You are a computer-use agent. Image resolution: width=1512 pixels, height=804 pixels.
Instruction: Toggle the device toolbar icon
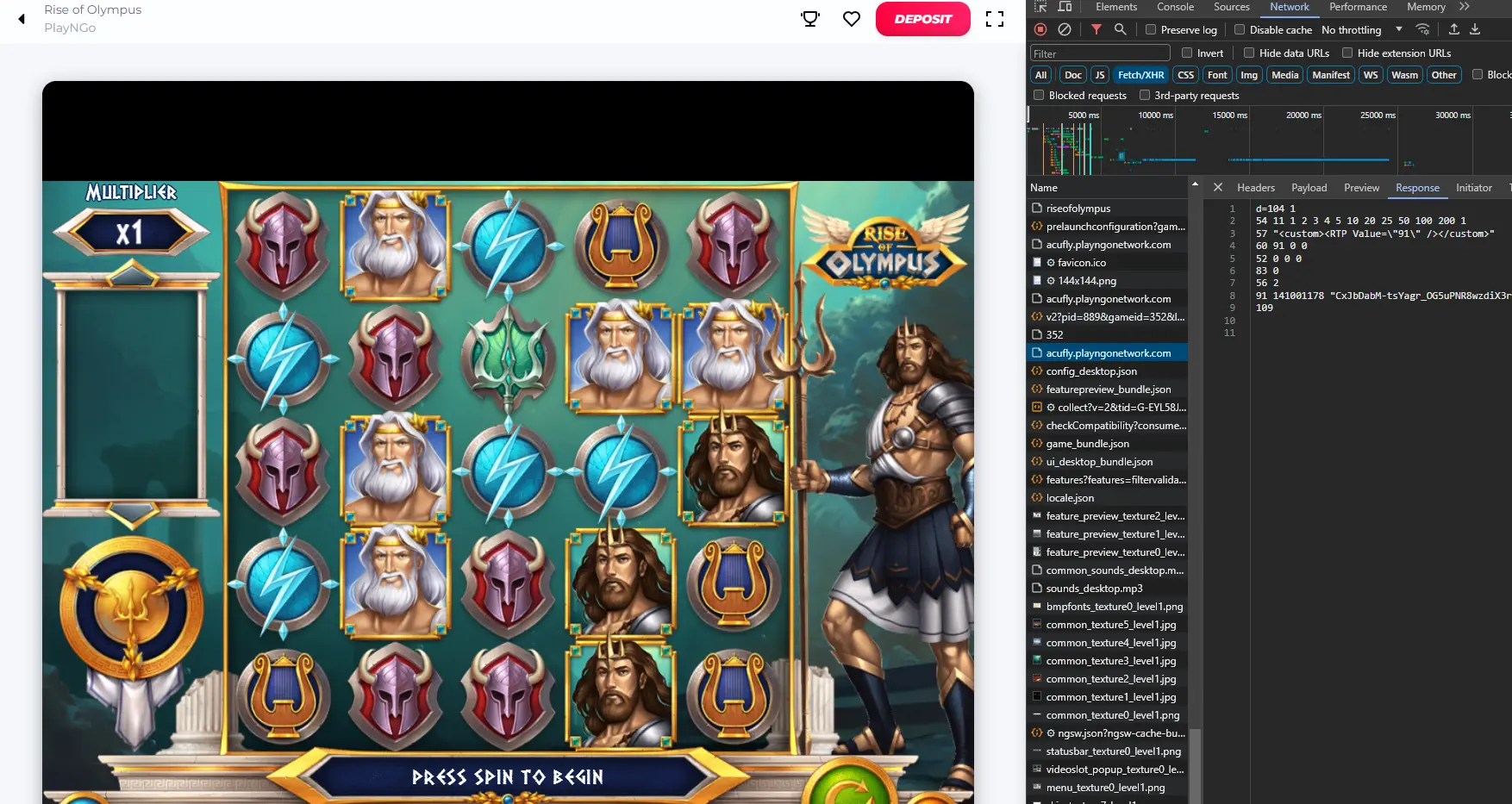[1065, 6]
